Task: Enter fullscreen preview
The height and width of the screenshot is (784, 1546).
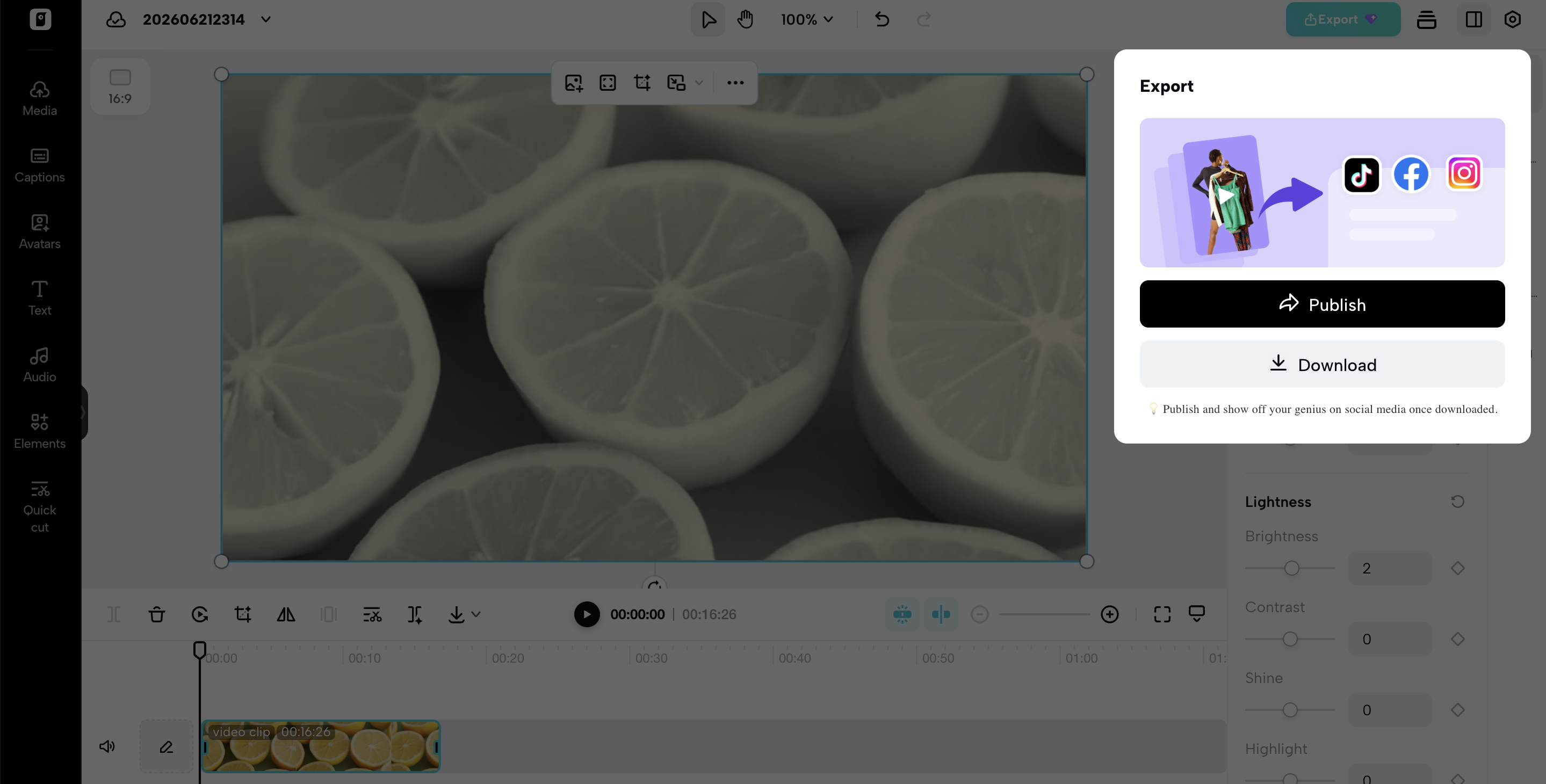Action: [1162, 614]
